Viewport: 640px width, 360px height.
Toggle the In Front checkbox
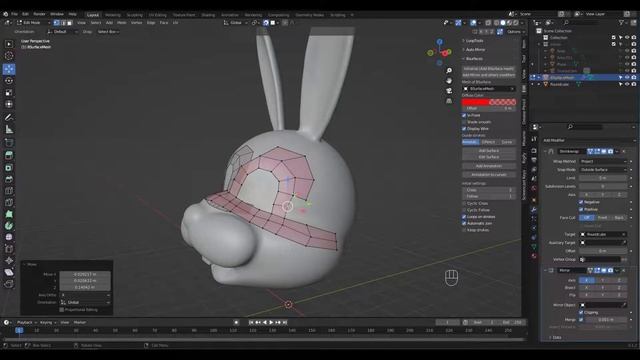[464, 116]
